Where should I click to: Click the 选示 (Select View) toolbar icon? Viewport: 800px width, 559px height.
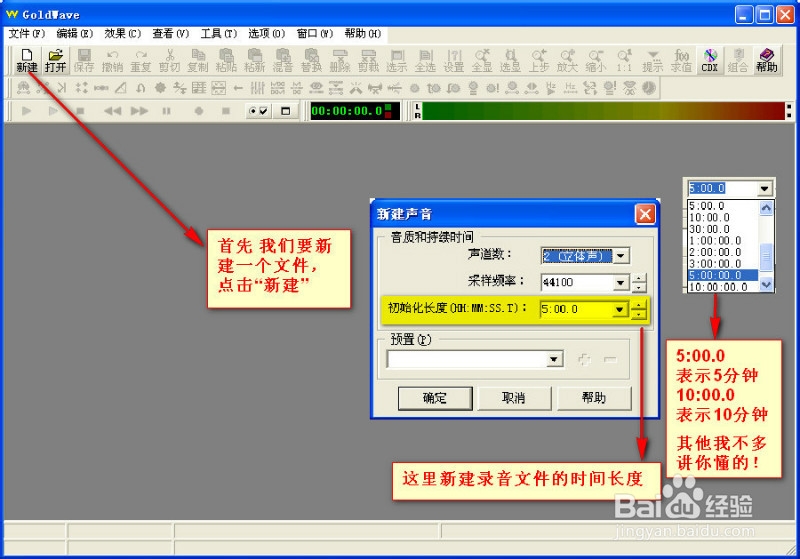(x=397, y=60)
